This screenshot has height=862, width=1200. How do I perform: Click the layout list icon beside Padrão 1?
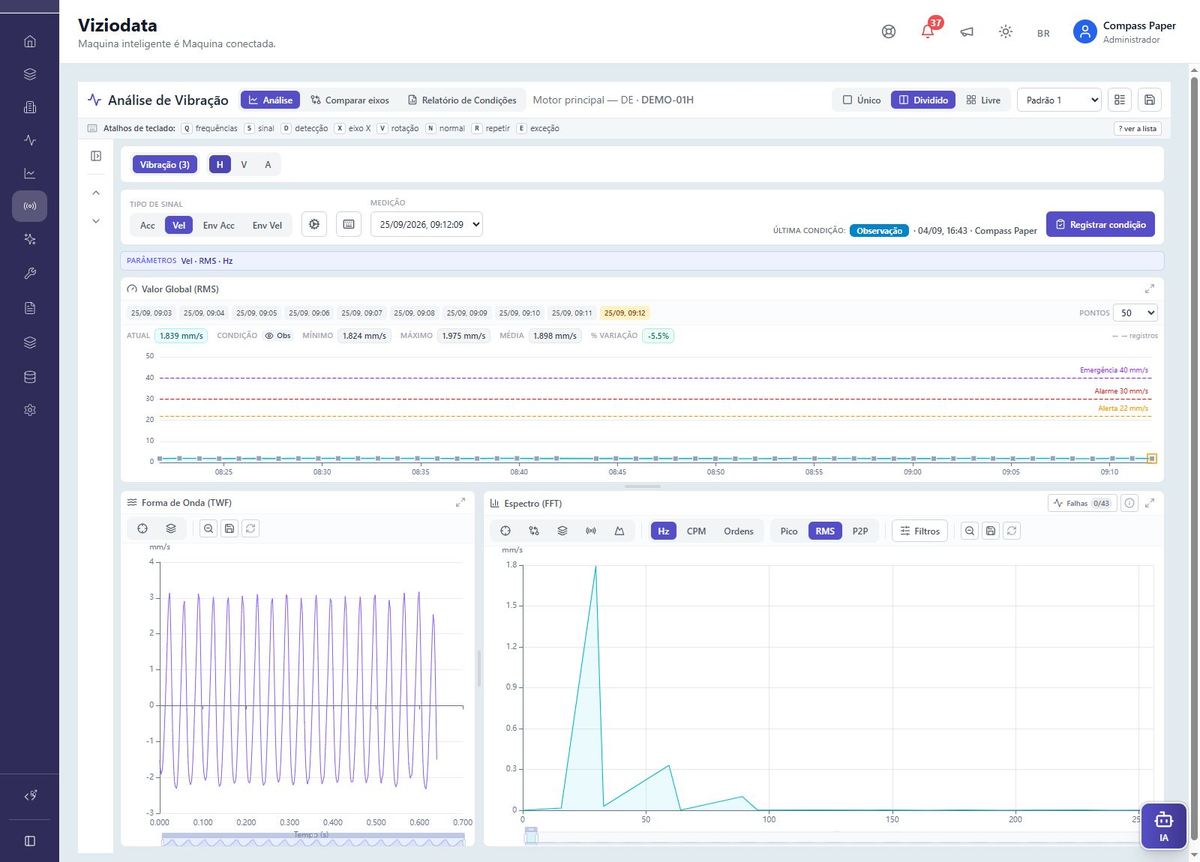click(x=1120, y=99)
